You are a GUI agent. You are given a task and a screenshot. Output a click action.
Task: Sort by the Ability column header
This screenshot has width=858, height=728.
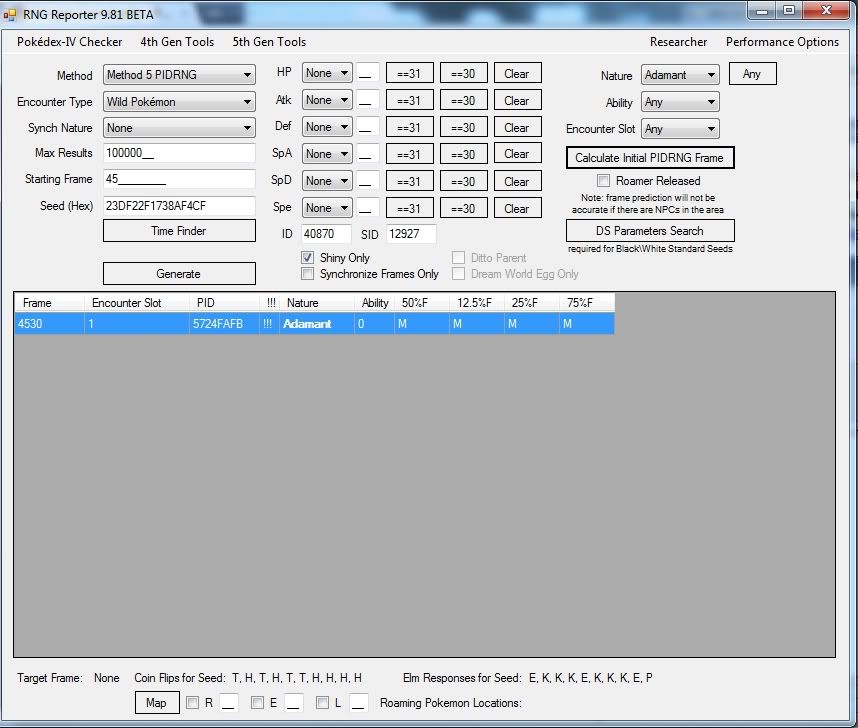pyautogui.click(x=375, y=303)
